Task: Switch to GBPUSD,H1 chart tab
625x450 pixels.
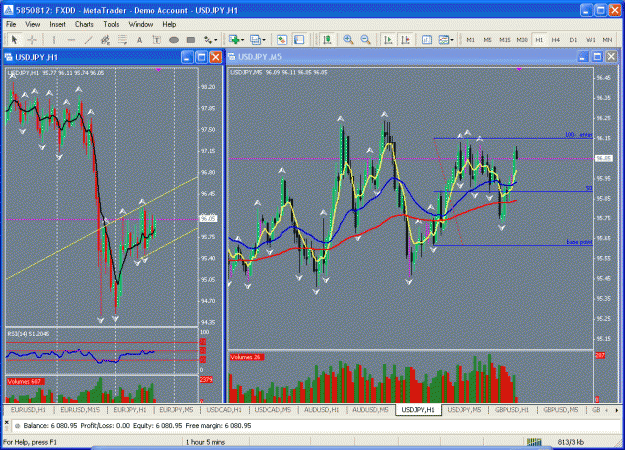Action: [512, 410]
